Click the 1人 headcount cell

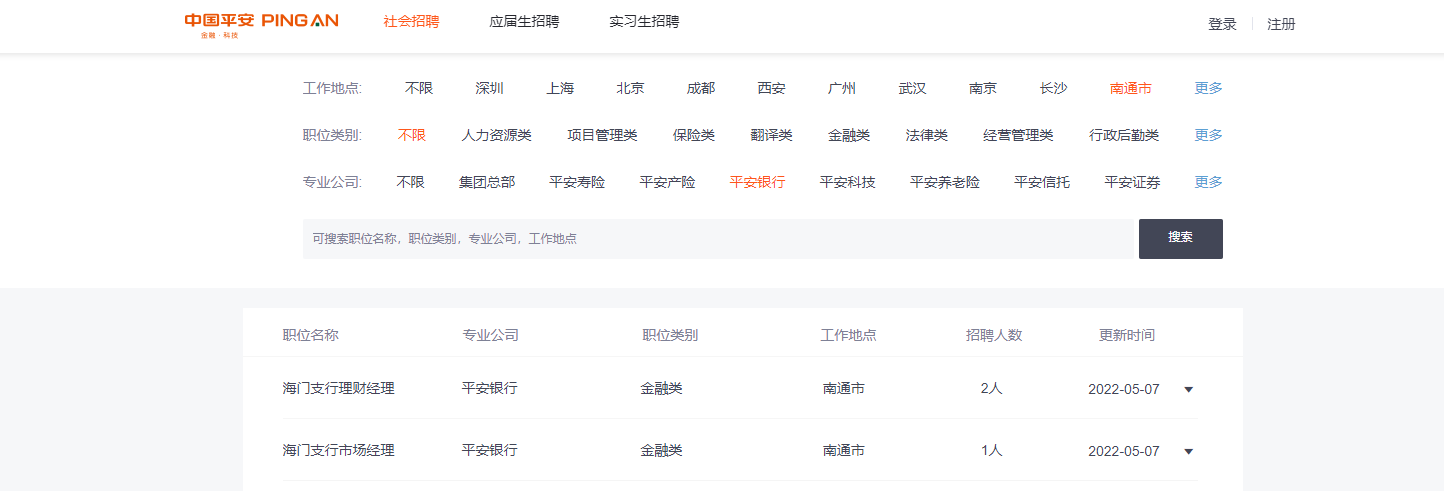click(992, 450)
